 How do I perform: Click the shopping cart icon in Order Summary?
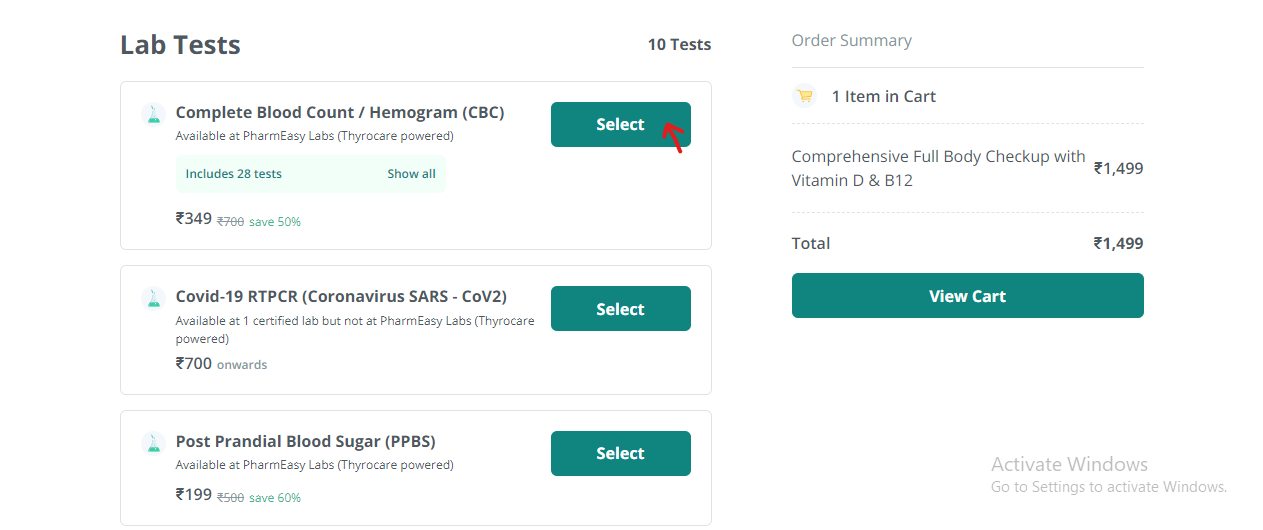(x=804, y=96)
